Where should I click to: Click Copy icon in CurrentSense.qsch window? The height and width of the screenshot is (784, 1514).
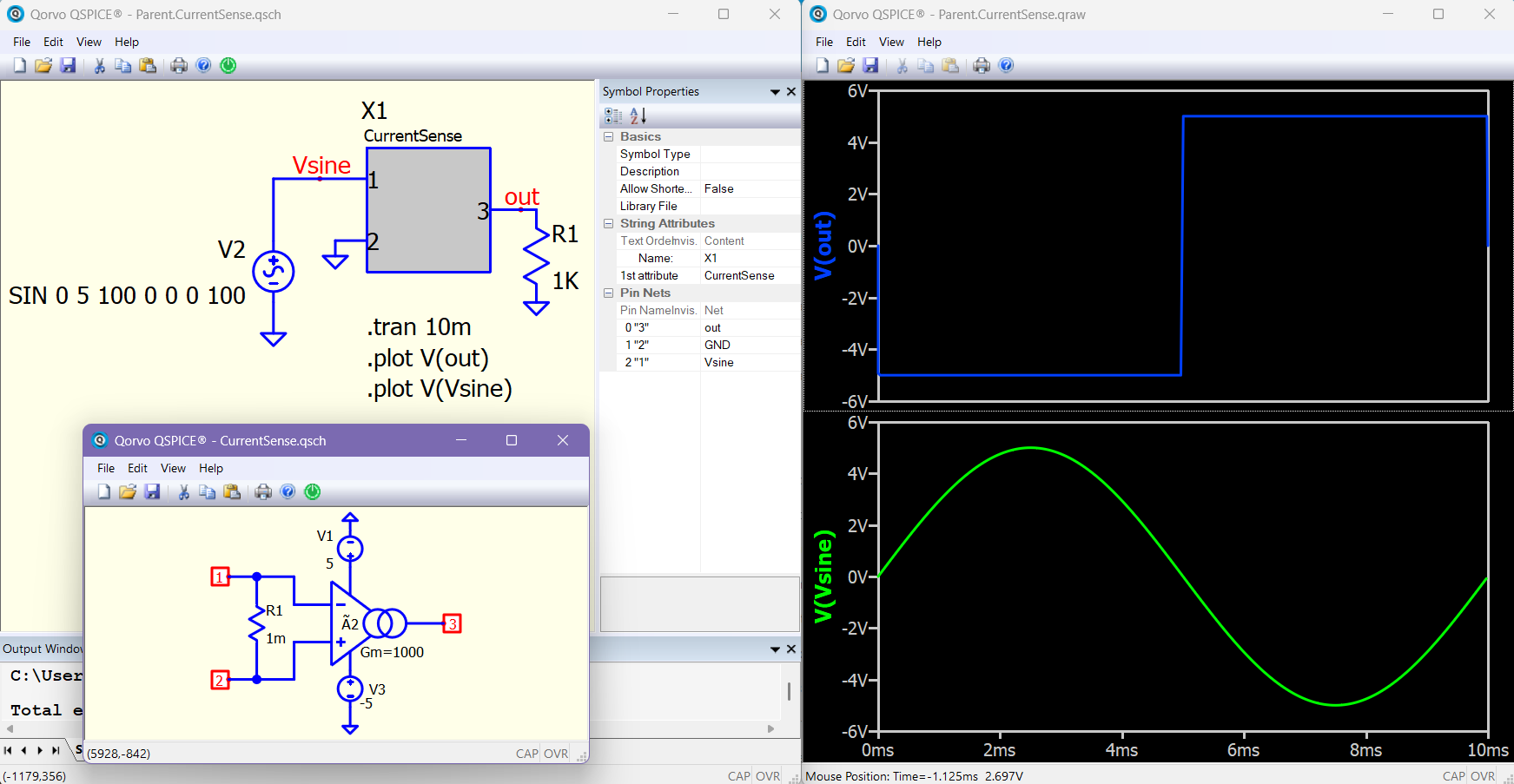pyautogui.click(x=208, y=491)
